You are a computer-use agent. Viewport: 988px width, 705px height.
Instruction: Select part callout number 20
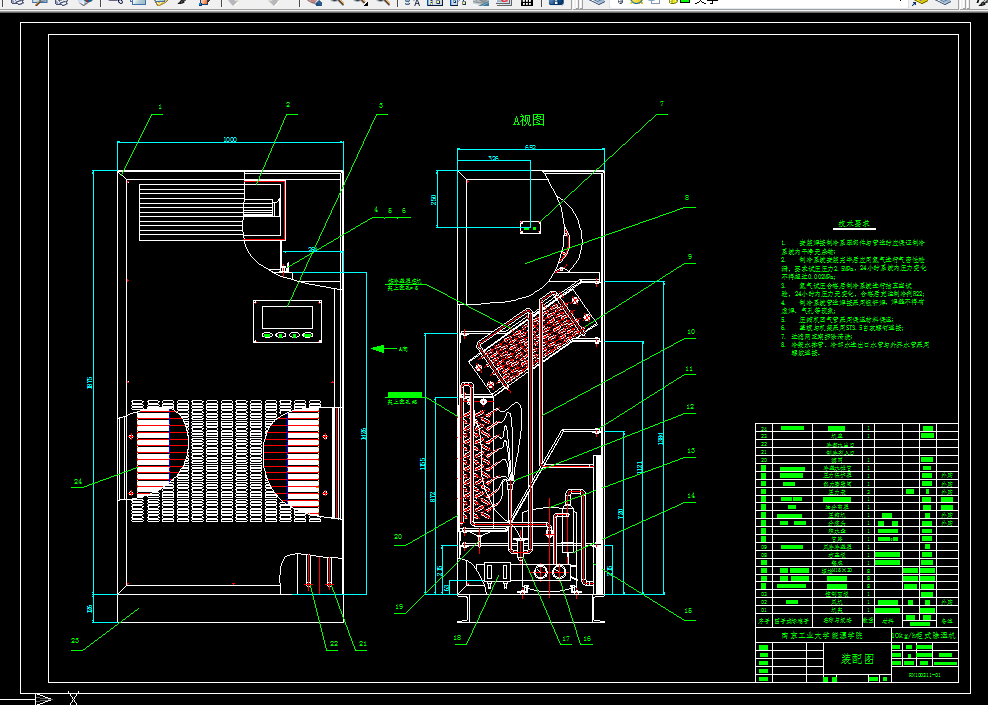398,537
